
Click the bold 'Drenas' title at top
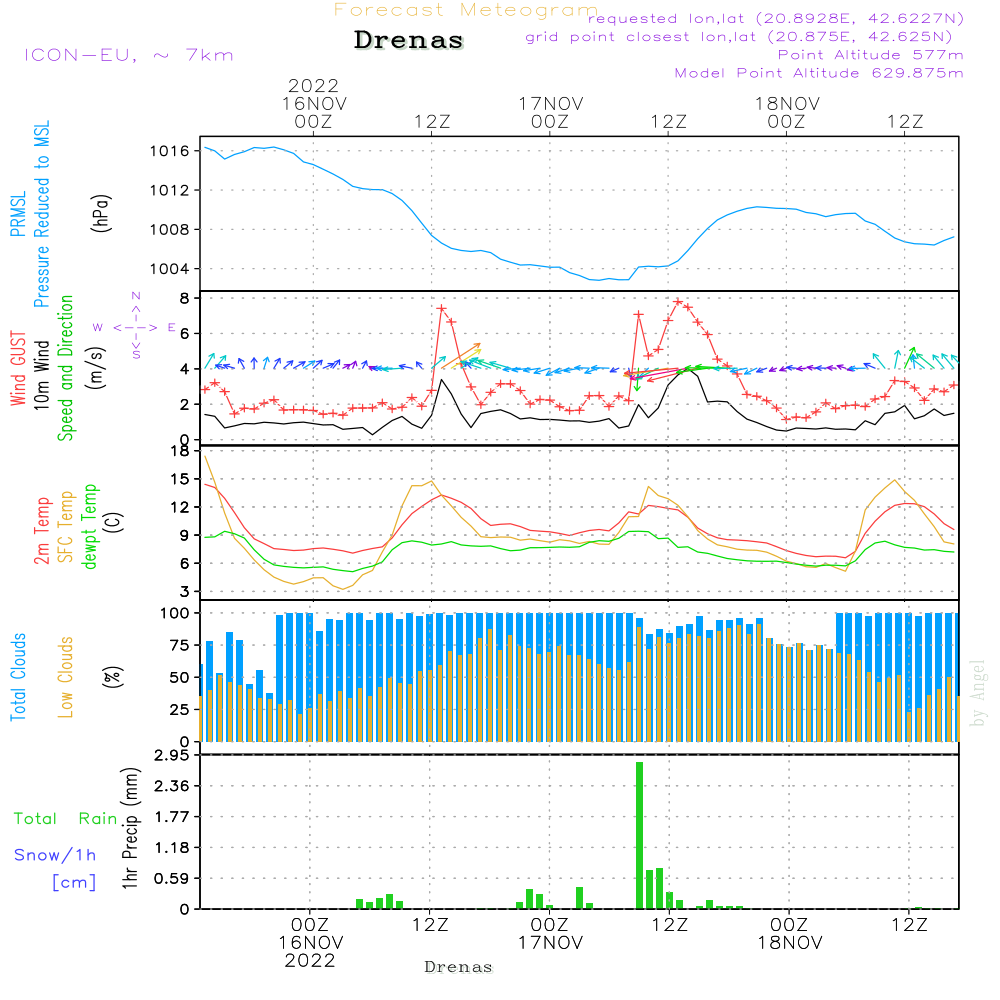408,40
